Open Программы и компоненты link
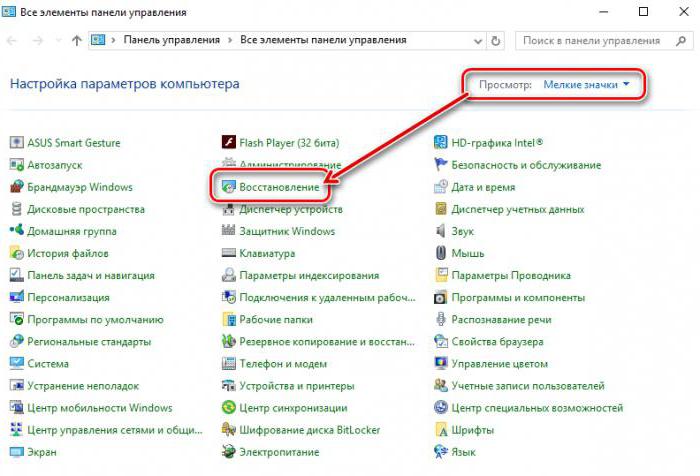 [518, 297]
